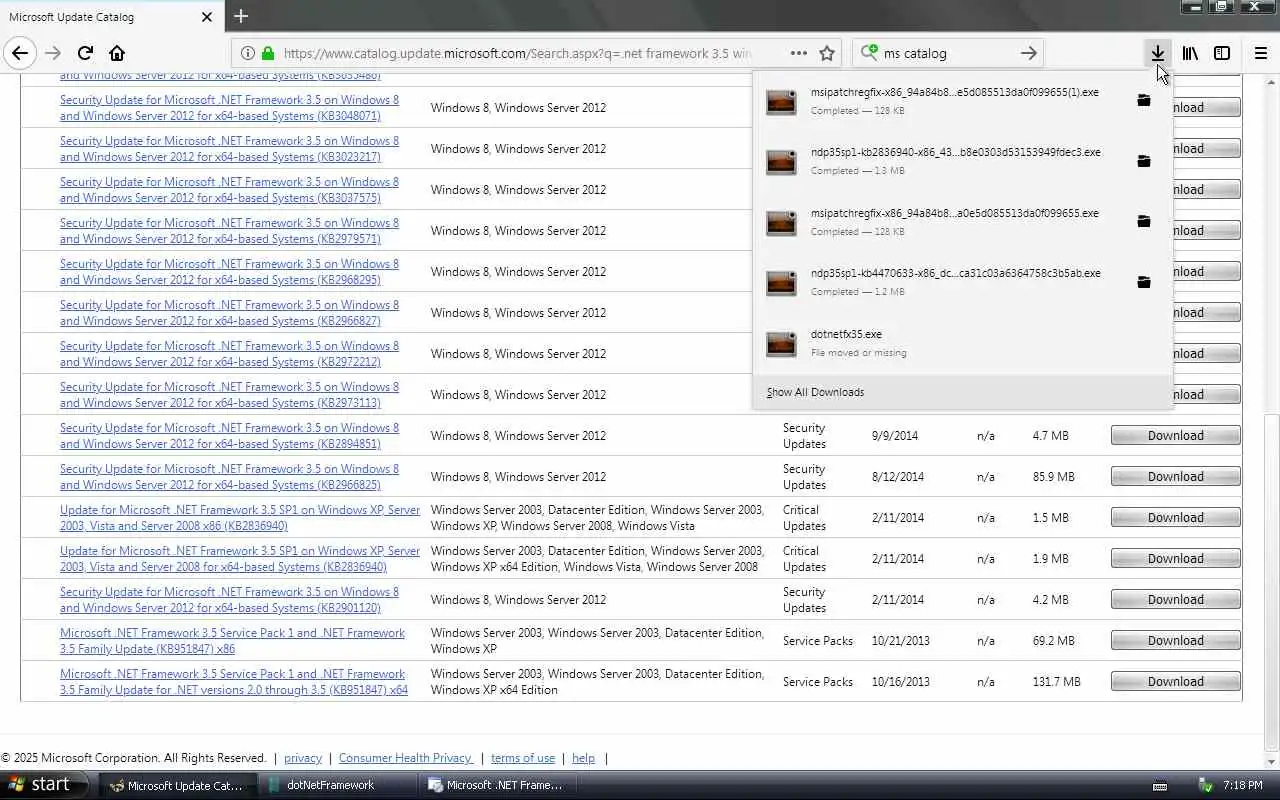
Task: Download the 4.7 MB update from 9/9/2014
Action: 1175,436
